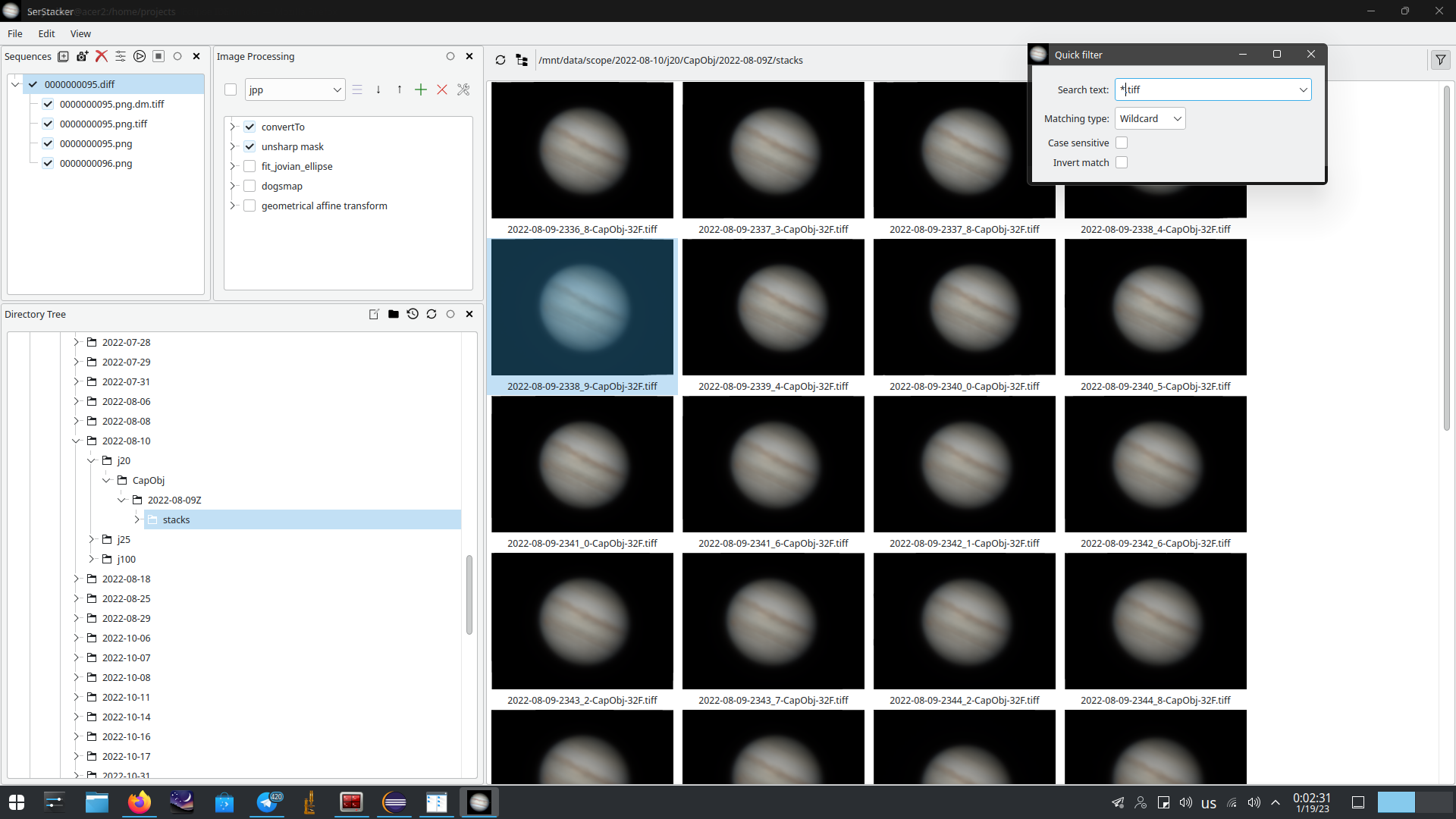
Task: Click the history clock icon in Directory Tree
Action: pos(413,314)
